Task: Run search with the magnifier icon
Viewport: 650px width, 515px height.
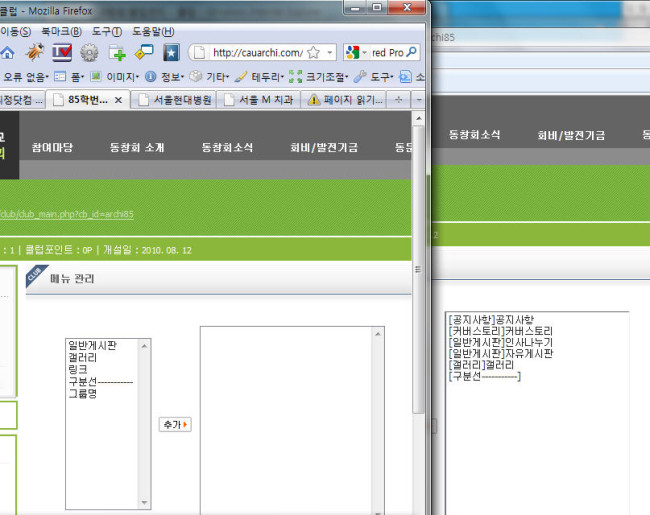Action: (x=411, y=52)
